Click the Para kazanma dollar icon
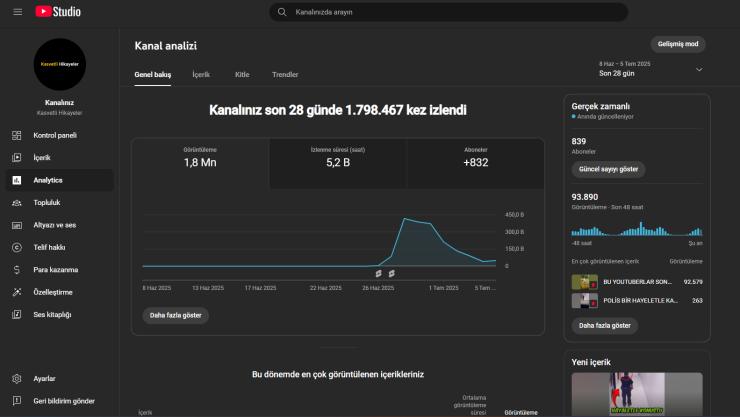 (x=17, y=270)
